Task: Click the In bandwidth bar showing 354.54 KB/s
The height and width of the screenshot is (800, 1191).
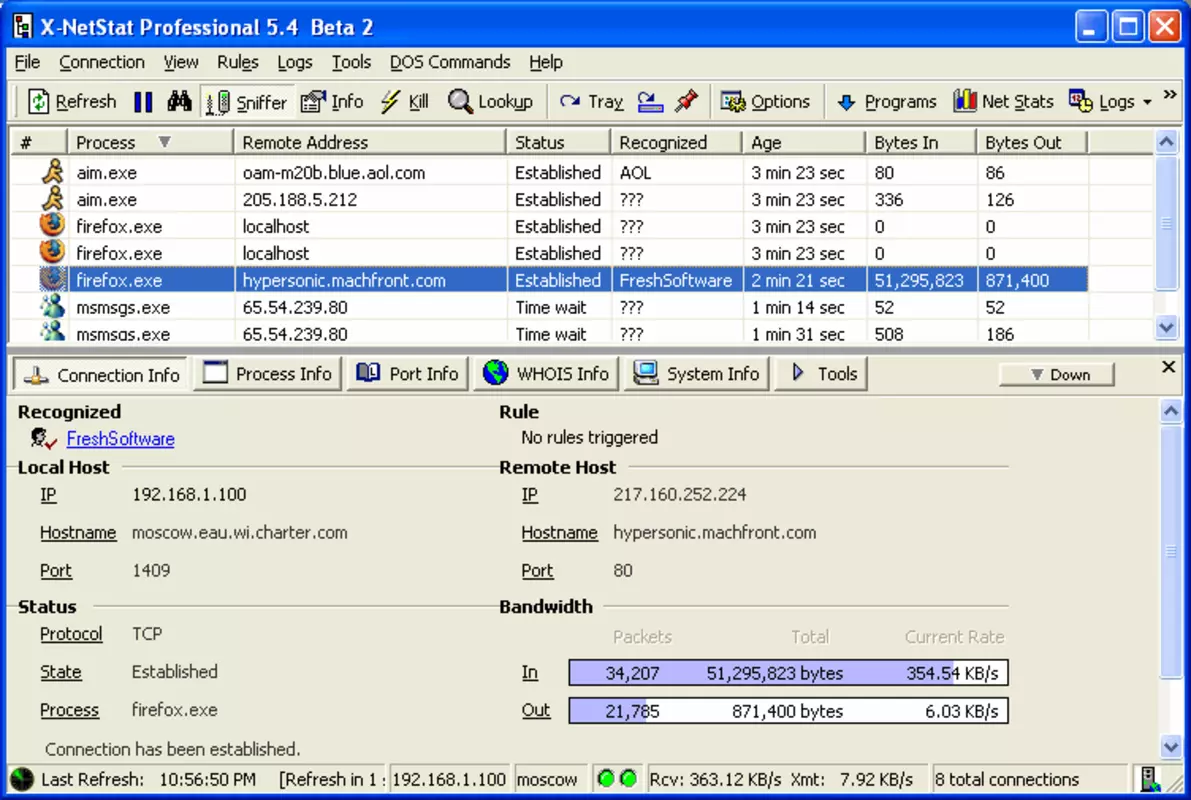Action: [788, 672]
